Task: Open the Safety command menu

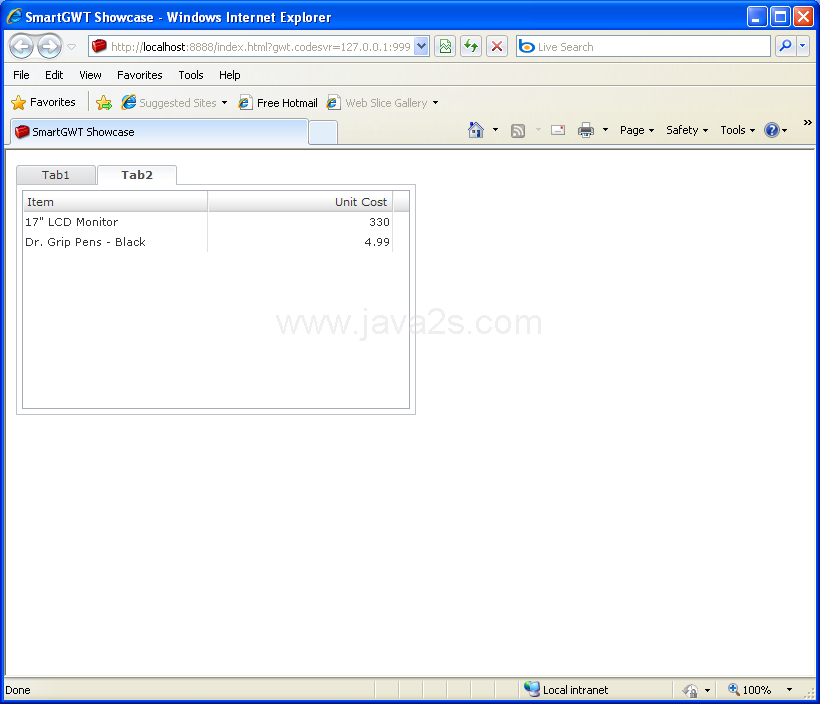Action: click(x=687, y=130)
